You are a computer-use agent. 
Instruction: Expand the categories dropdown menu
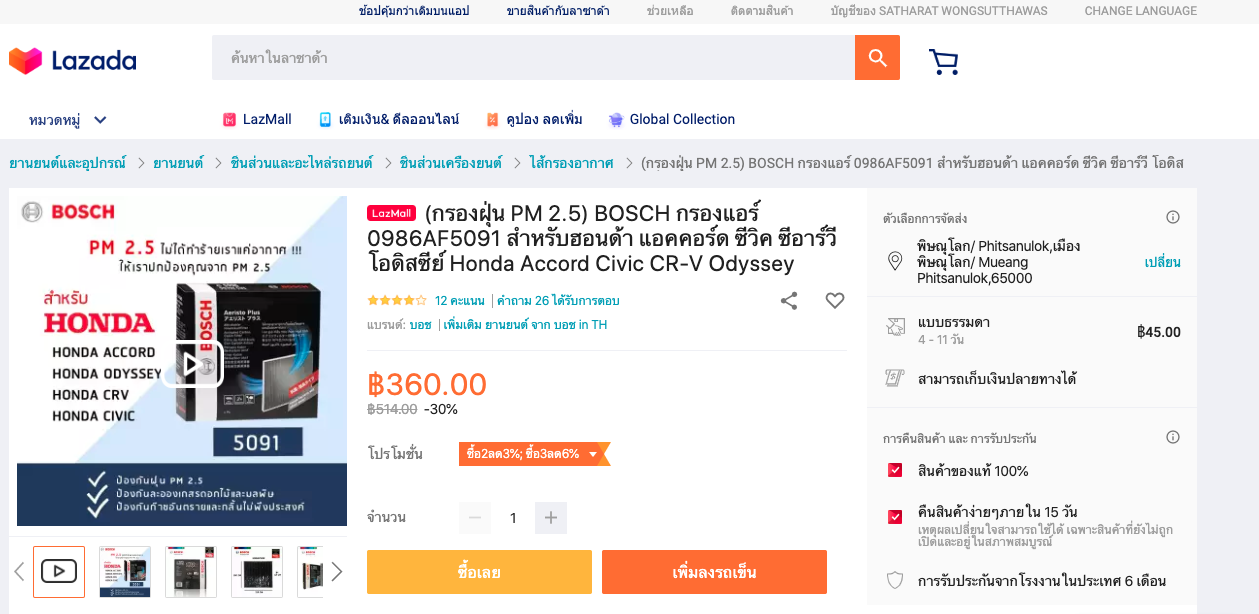point(68,120)
